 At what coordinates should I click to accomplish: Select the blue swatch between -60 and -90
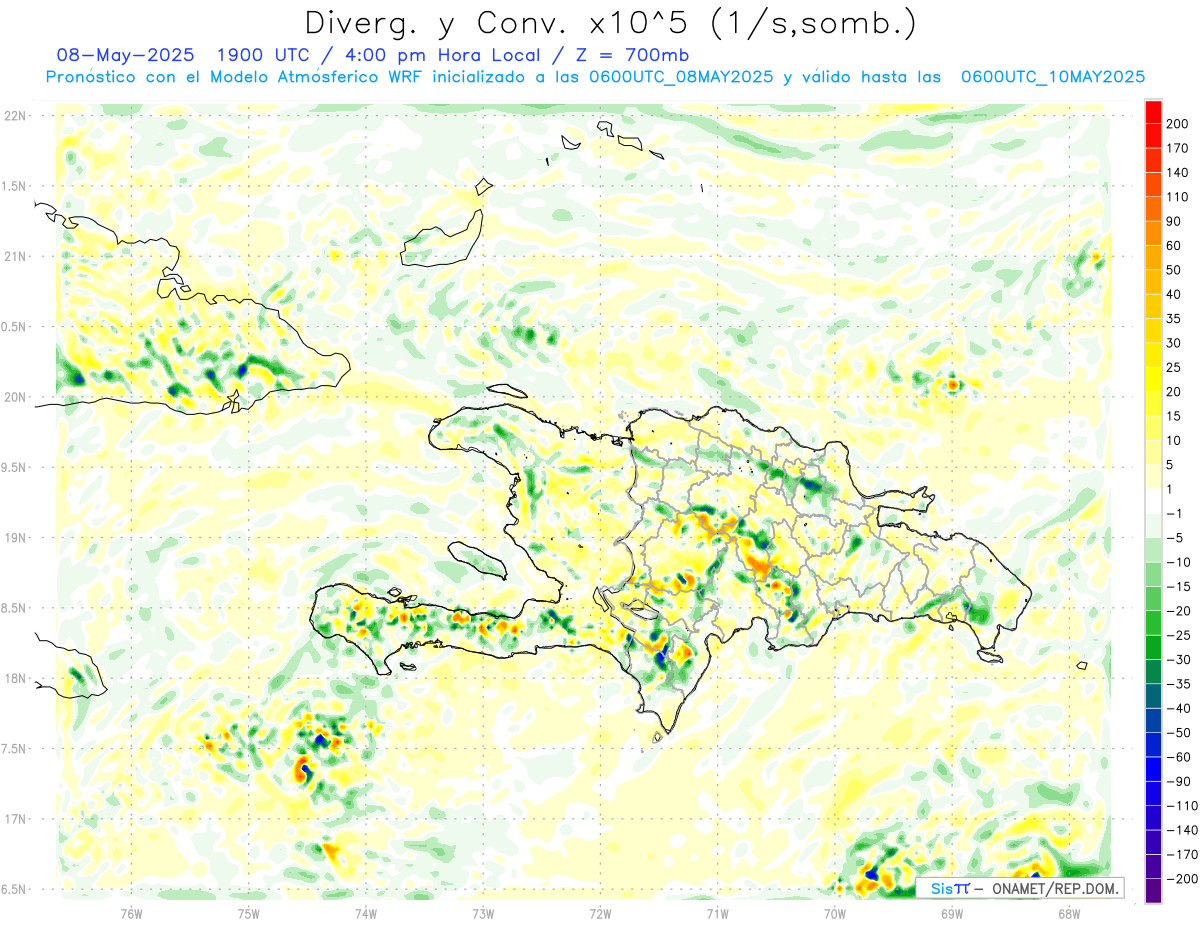1153,770
